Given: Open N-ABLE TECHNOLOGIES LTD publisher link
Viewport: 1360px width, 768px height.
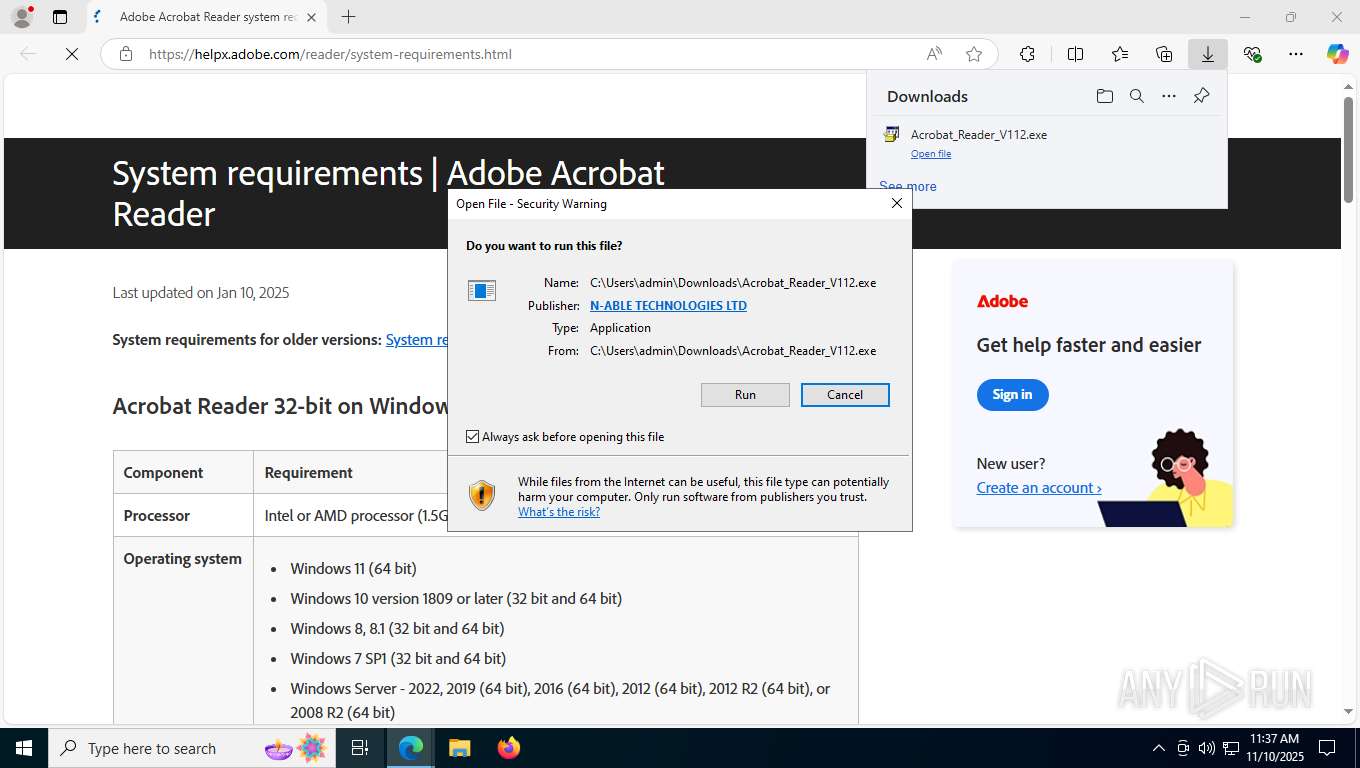Looking at the screenshot, I should pyautogui.click(x=668, y=306).
